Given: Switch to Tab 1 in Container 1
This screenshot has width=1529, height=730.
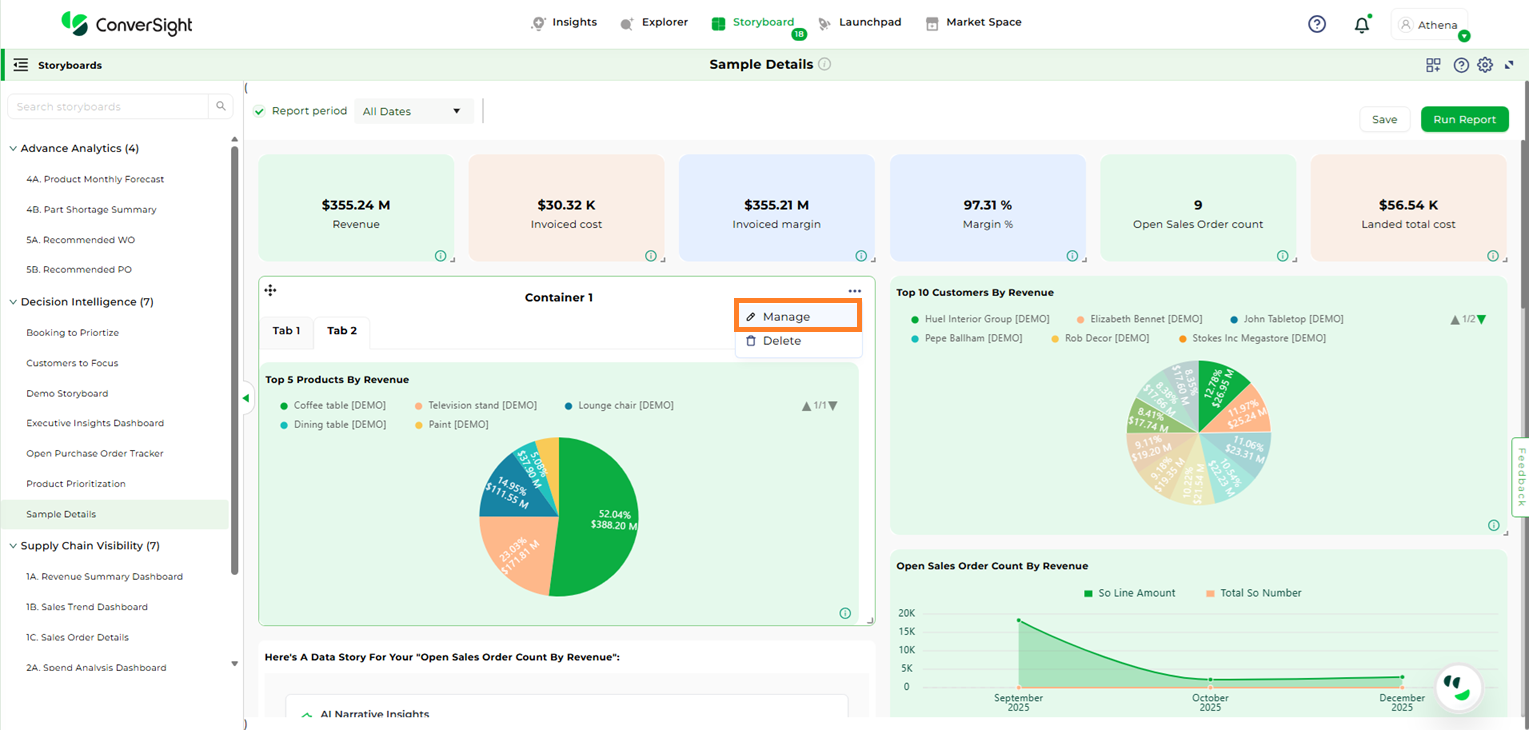Looking at the screenshot, I should coord(286,331).
